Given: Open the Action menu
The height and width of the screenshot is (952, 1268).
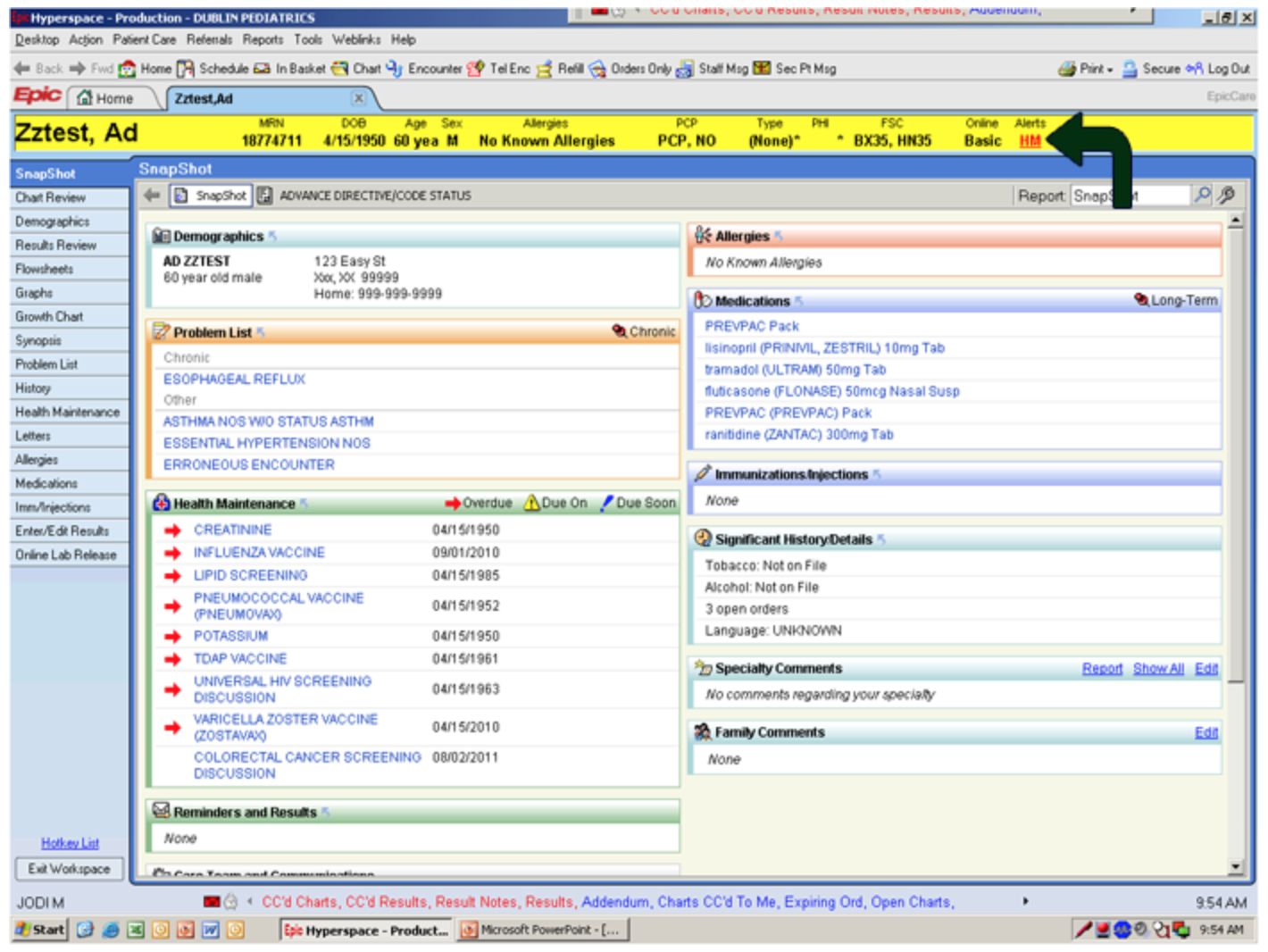Looking at the screenshot, I should 86,39.
